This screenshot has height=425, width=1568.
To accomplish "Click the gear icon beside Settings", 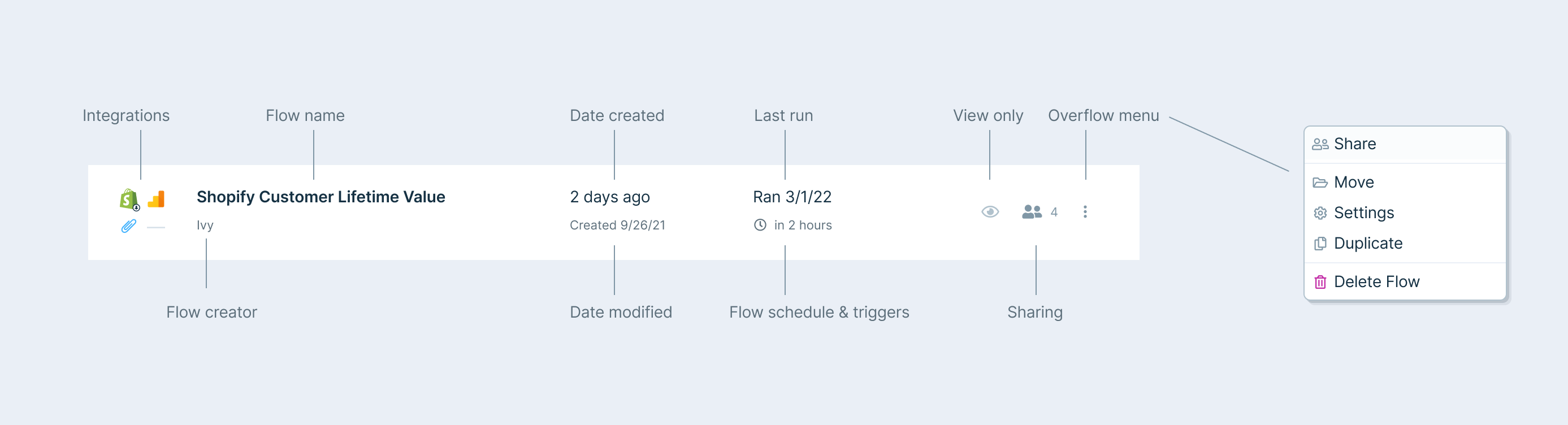I will (1320, 213).
